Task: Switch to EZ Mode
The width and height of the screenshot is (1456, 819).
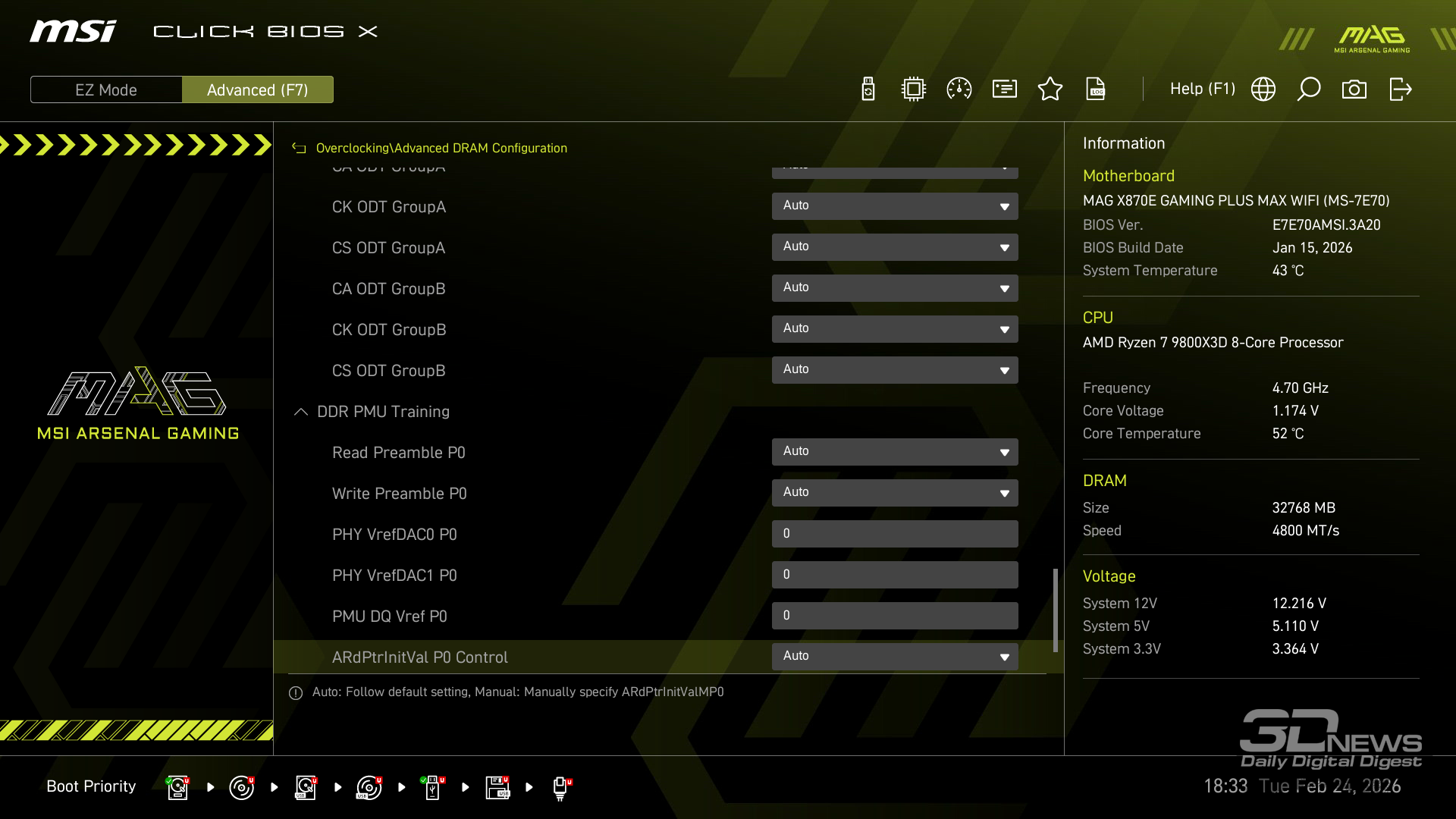Action: [x=106, y=89]
